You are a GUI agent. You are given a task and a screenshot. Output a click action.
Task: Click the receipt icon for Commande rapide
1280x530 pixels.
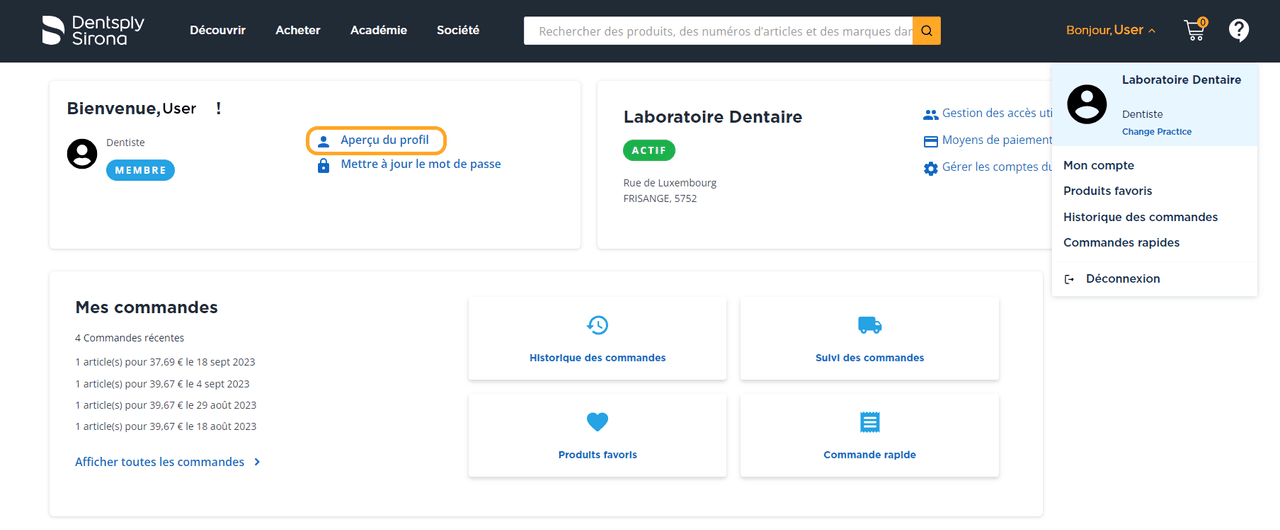click(x=869, y=422)
